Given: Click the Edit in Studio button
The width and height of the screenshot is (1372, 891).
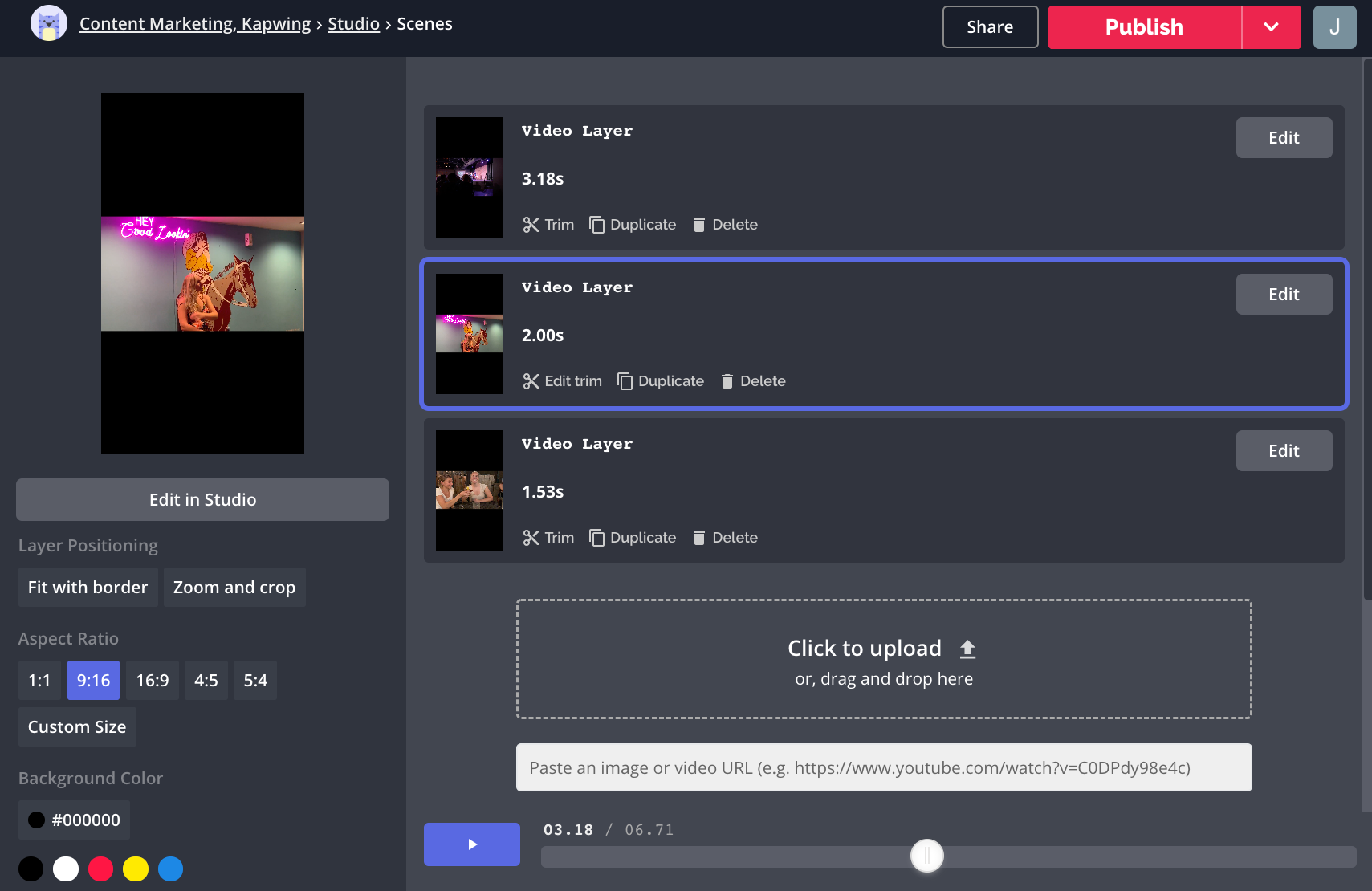Looking at the screenshot, I should tap(202, 500).
